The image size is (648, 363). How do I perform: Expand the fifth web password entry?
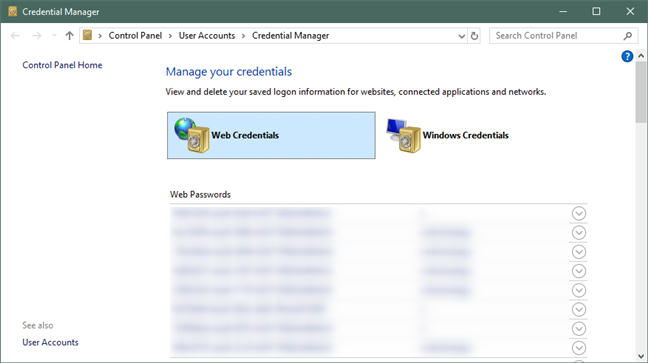point(579,290)
